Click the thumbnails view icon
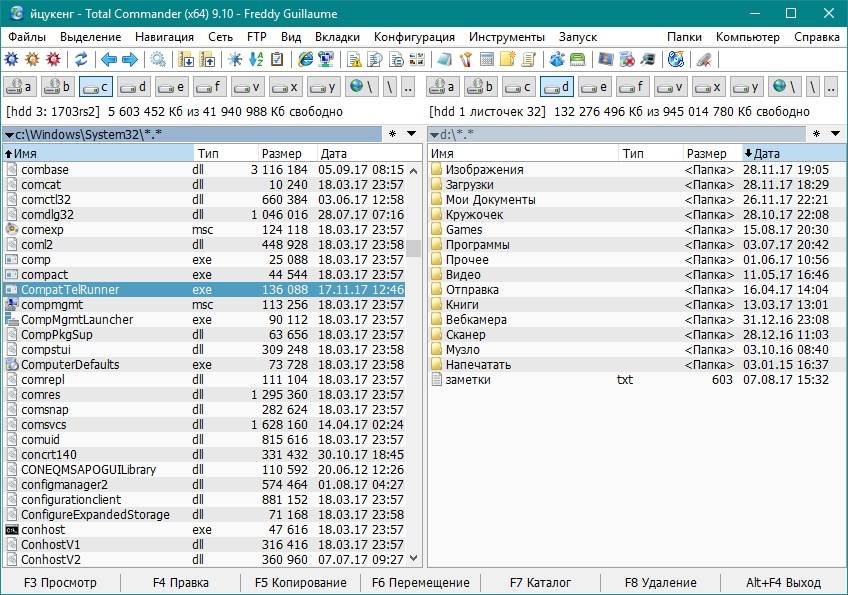The width and height of the screenshot is (848, 595). (x=417, y=59)
